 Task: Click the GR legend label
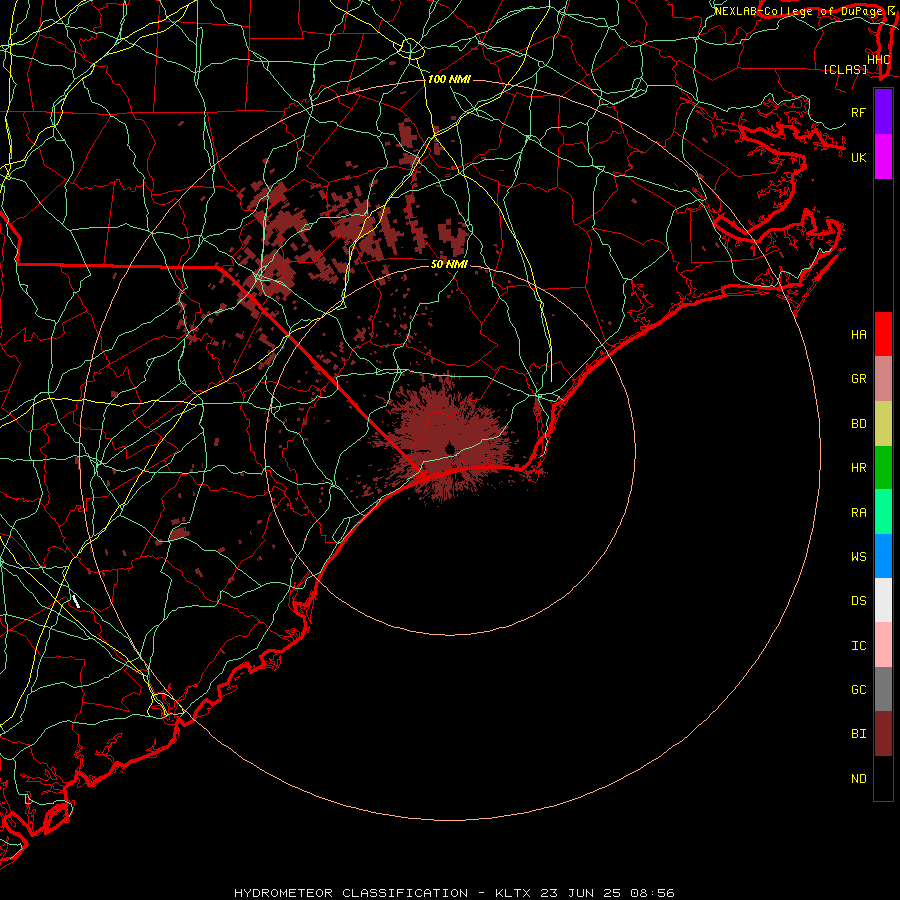[x=858, y=379]
